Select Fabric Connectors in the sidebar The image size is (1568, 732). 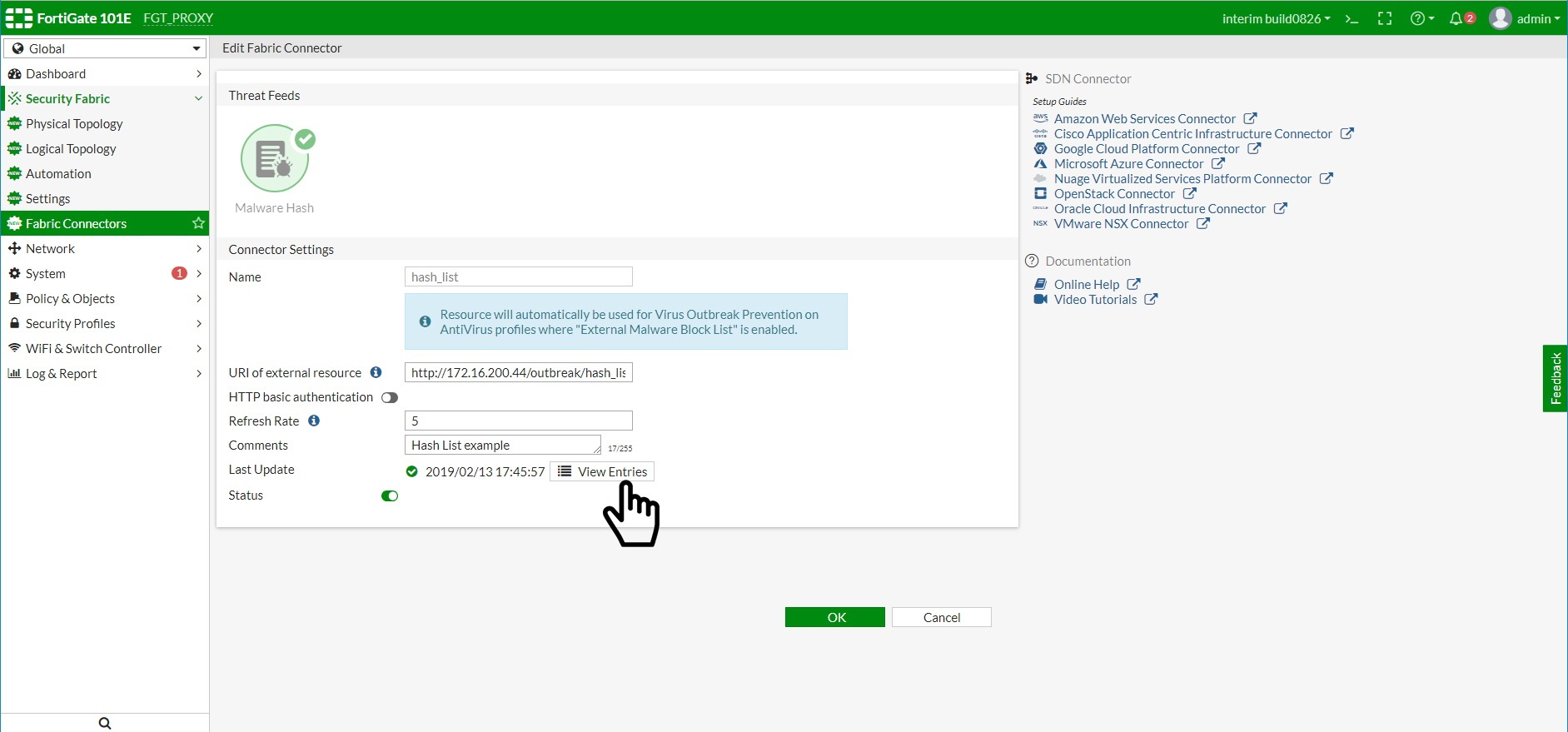point(105,223)
